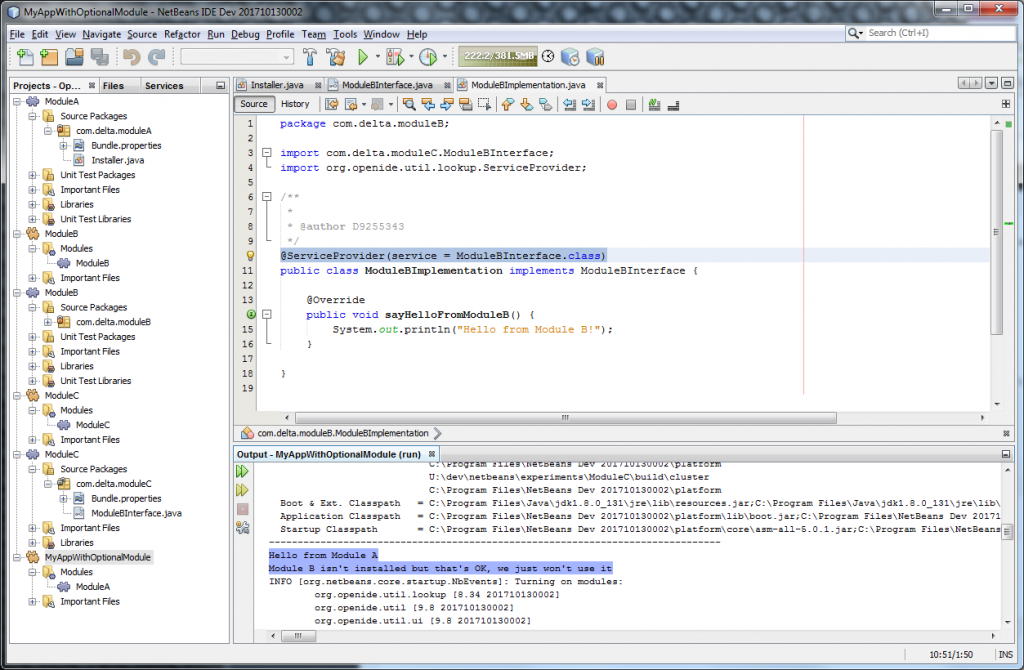
Task: Switch editor to History view
Action: pyautogui.click(x=295, y=104)
